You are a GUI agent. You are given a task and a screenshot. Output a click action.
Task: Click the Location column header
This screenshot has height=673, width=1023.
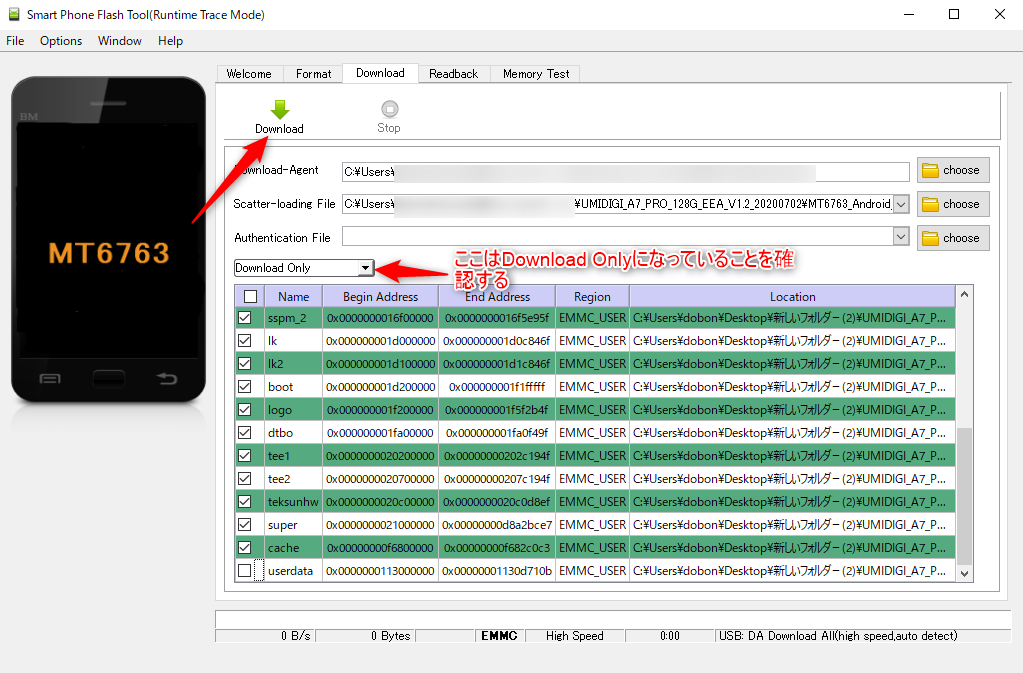(x=792, y=297)
